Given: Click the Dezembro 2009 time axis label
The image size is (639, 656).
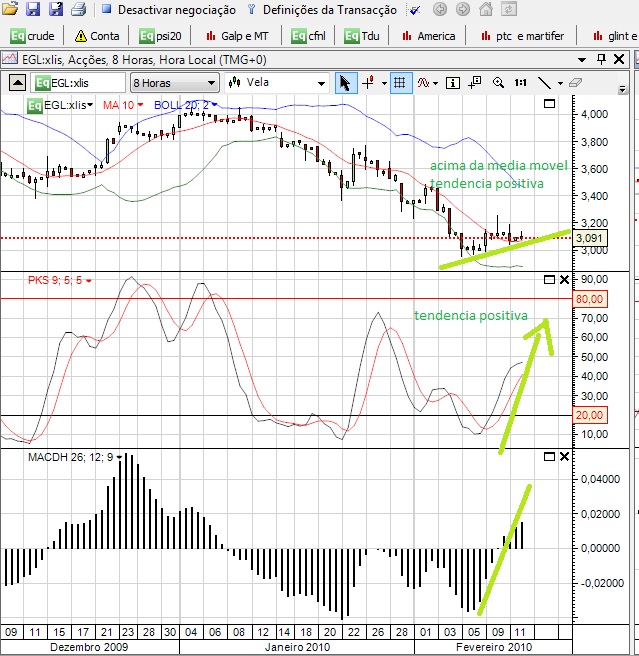Looking at the screenshot, I should pos(89,647).
